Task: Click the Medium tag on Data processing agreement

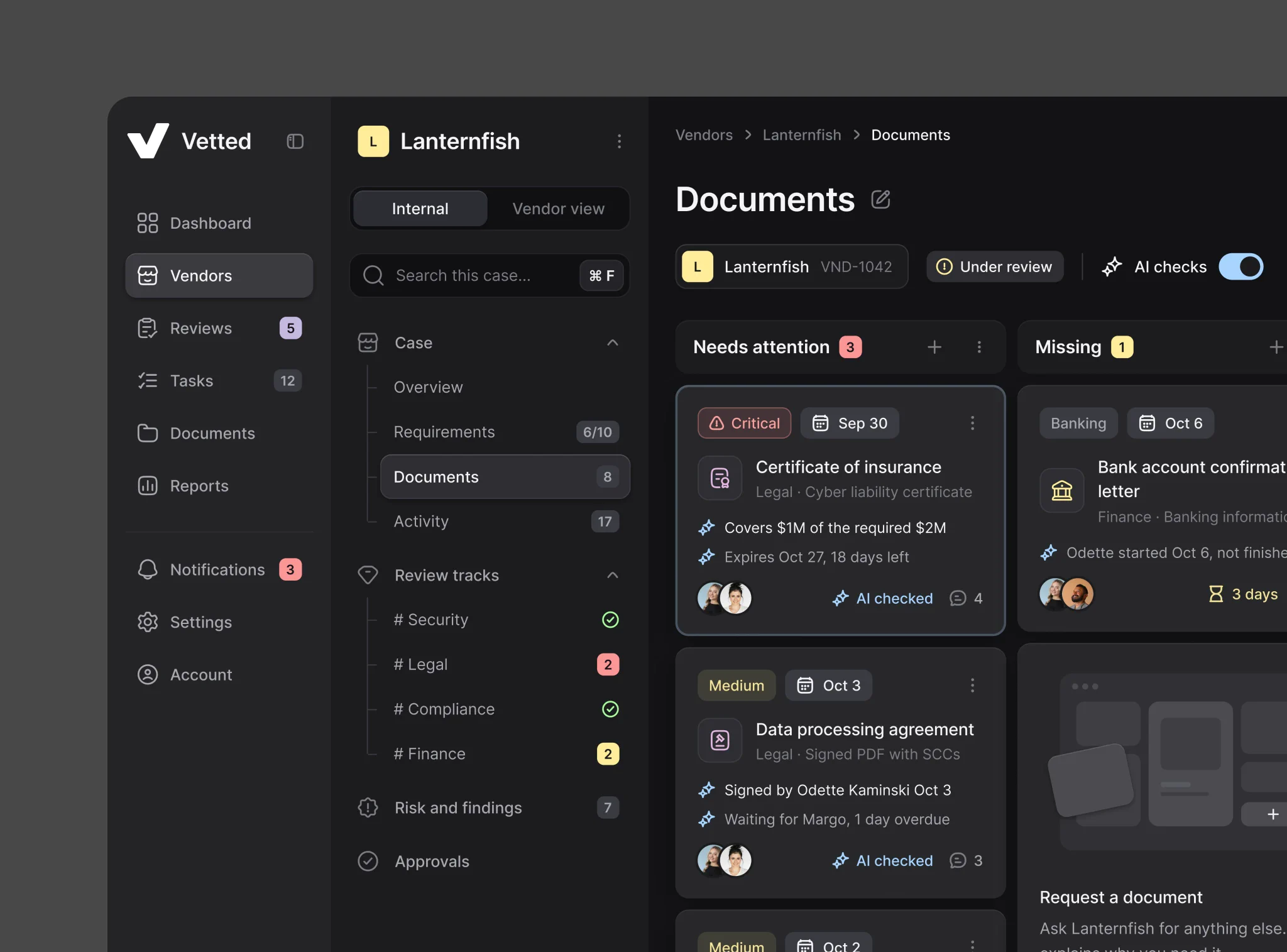Action: click(737, 685)
